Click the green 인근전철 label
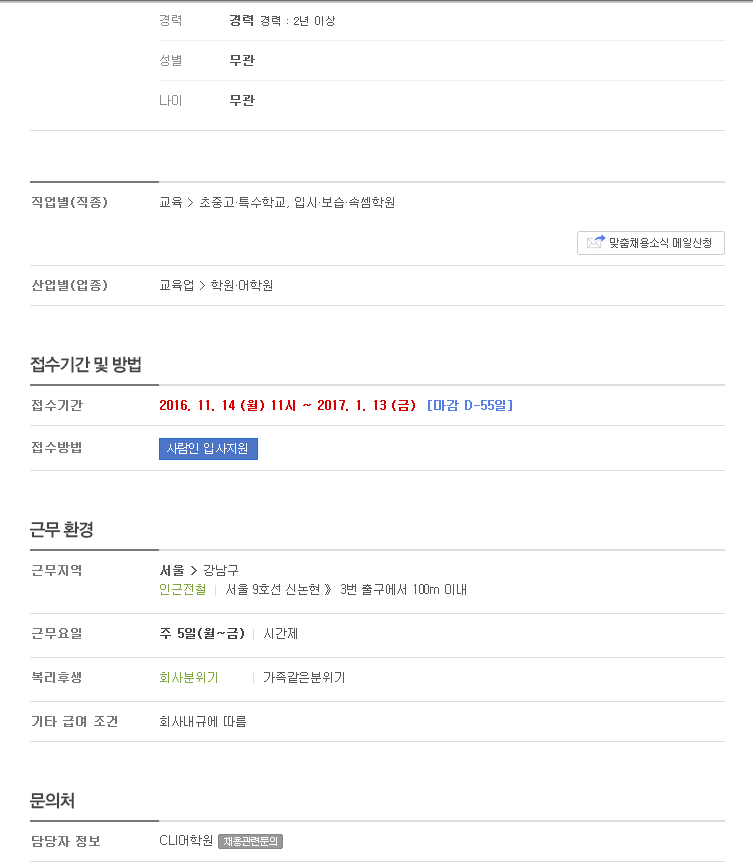The width and height of the screenshot is (753, 863). point(183,589)
